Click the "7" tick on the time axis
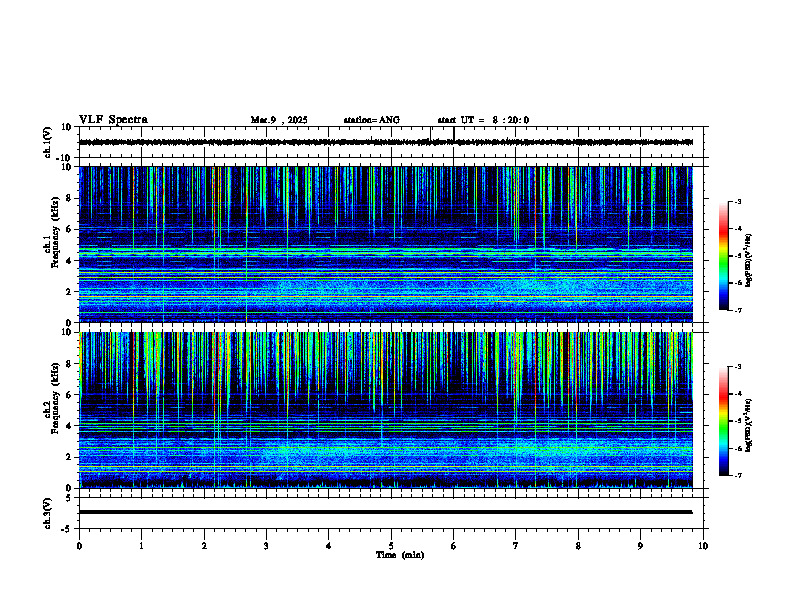Image resolution: width=792 pixels, height=612 pixels. (516, 546)
